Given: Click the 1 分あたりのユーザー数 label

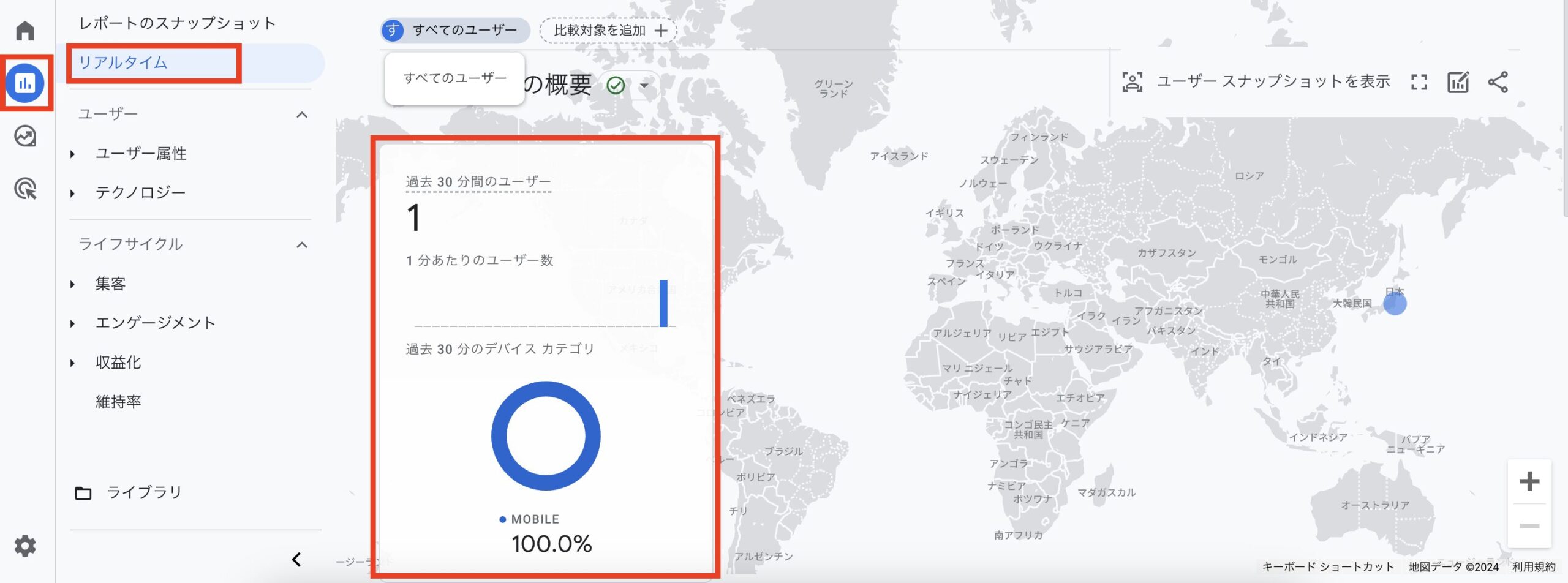Looking at the screenshot, I should [x=480, y=260].
